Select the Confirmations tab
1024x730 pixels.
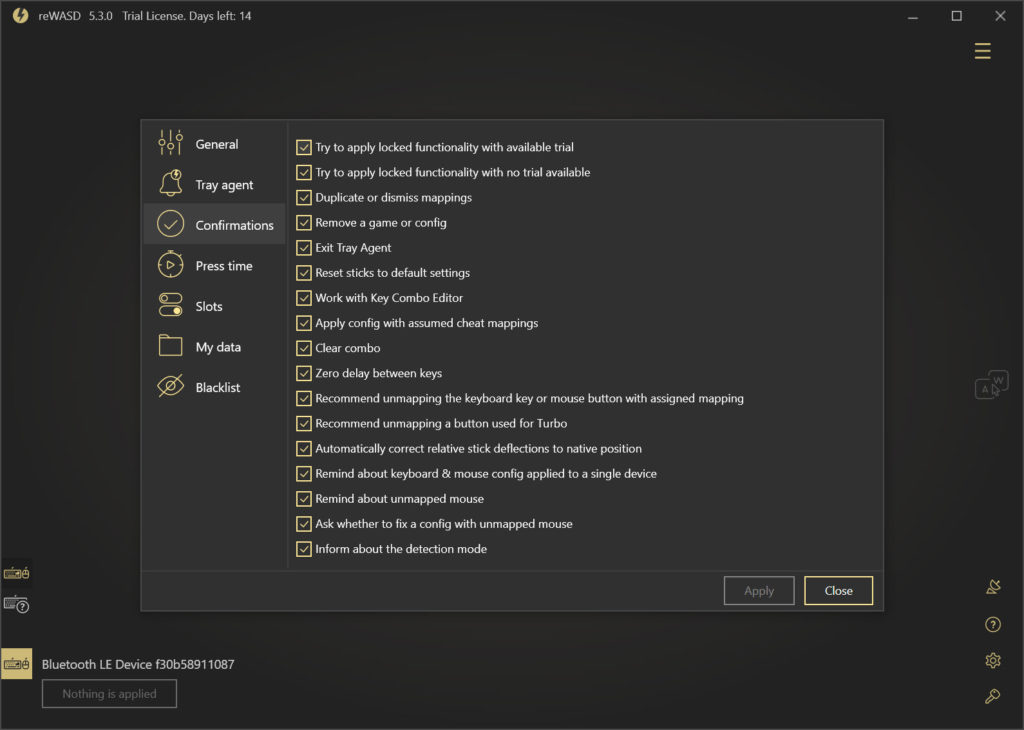coord(214,225)
